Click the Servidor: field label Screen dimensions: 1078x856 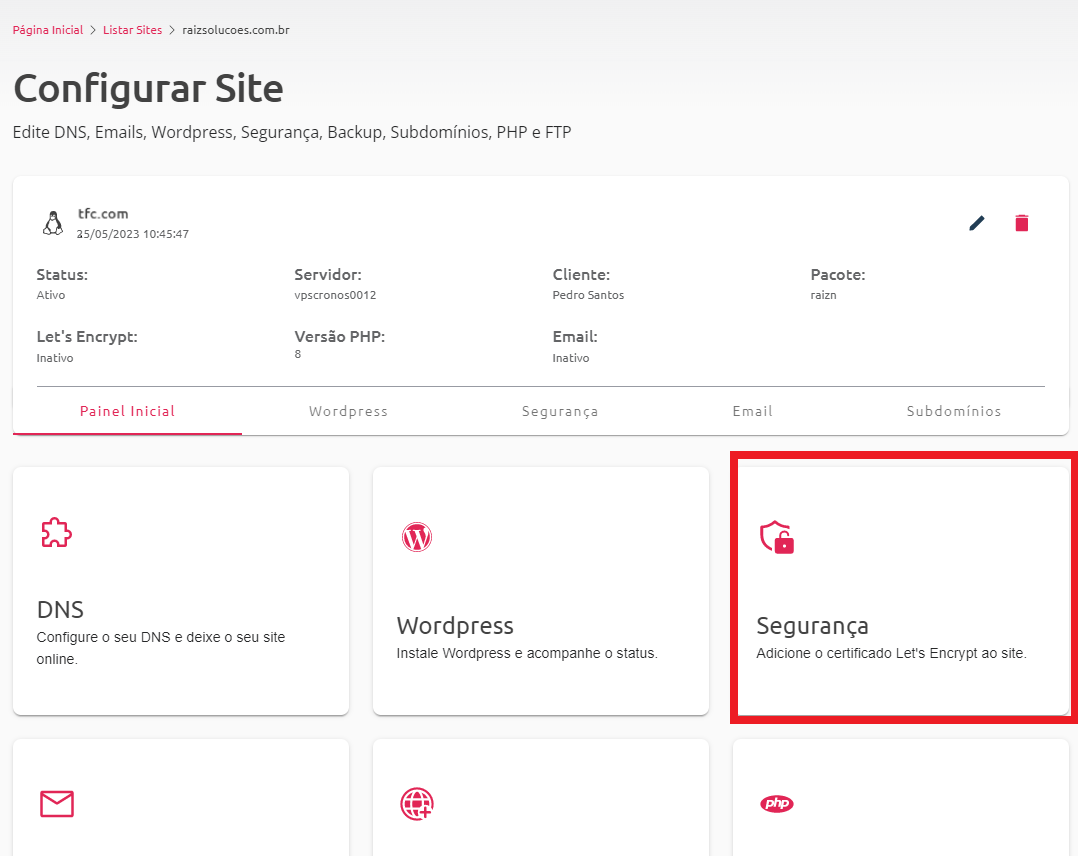[328, 275]
